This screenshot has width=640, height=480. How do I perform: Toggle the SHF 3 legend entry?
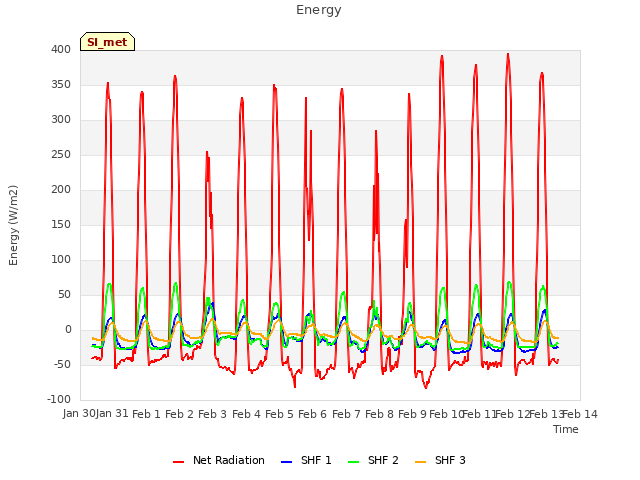440,460
